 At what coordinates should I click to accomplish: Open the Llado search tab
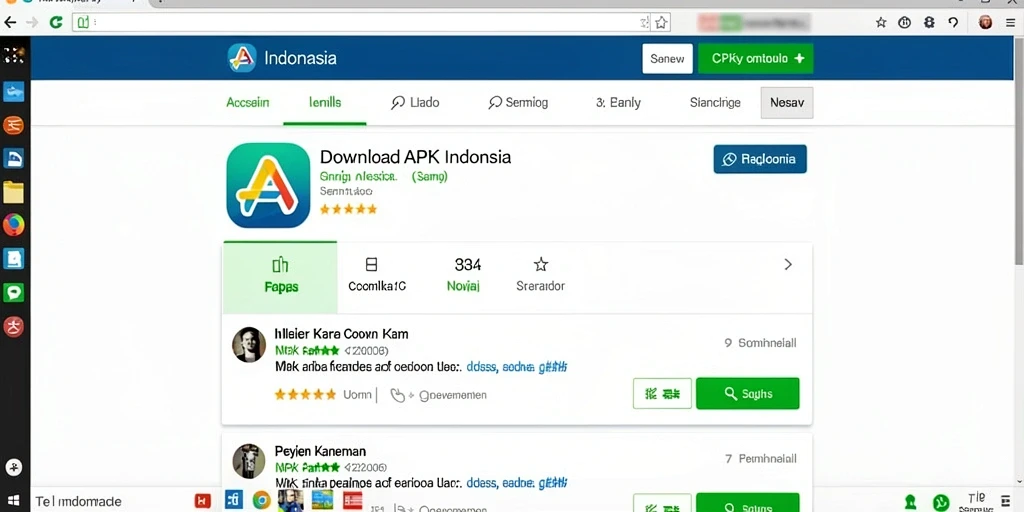[x=415, y=103]
